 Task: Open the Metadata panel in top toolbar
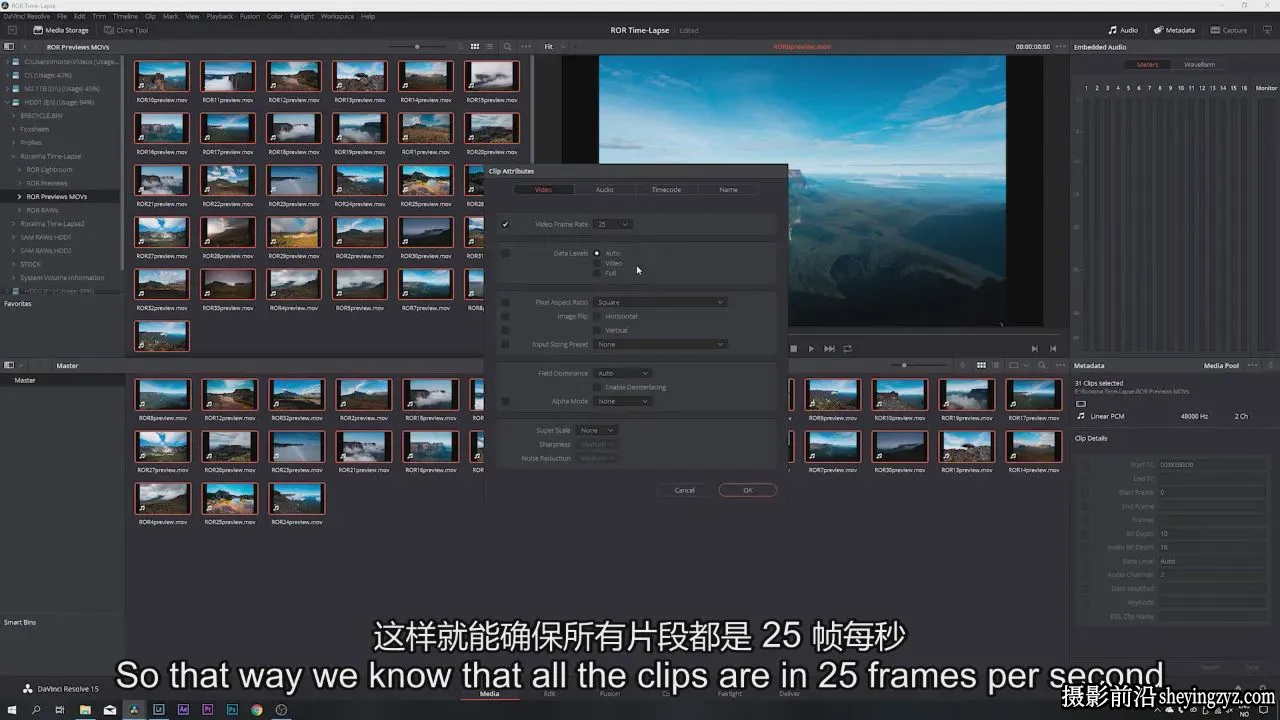point(1174,30)
